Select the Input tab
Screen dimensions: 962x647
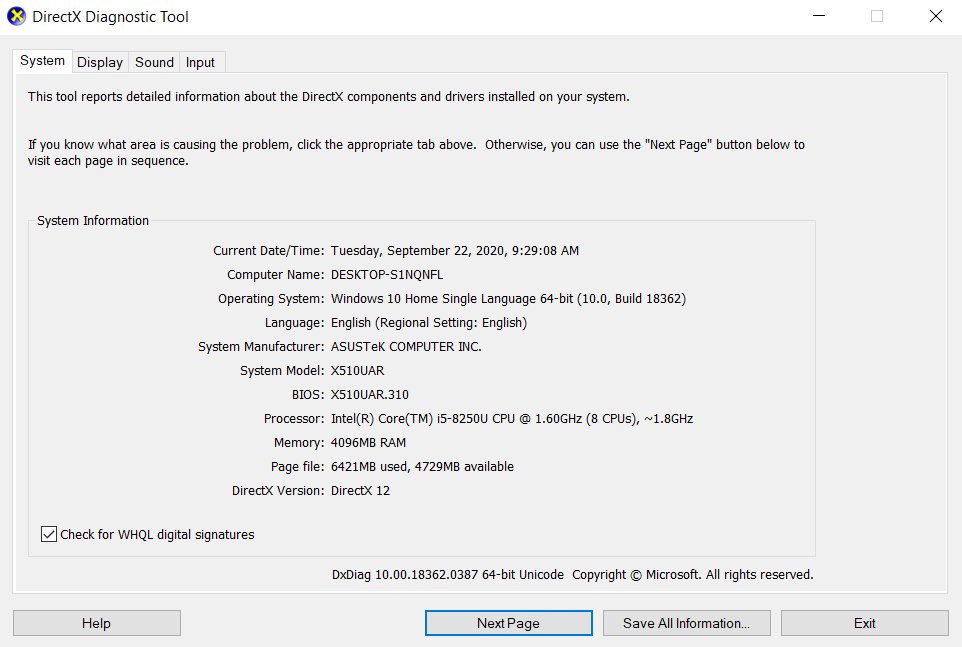tap(200, 62)
